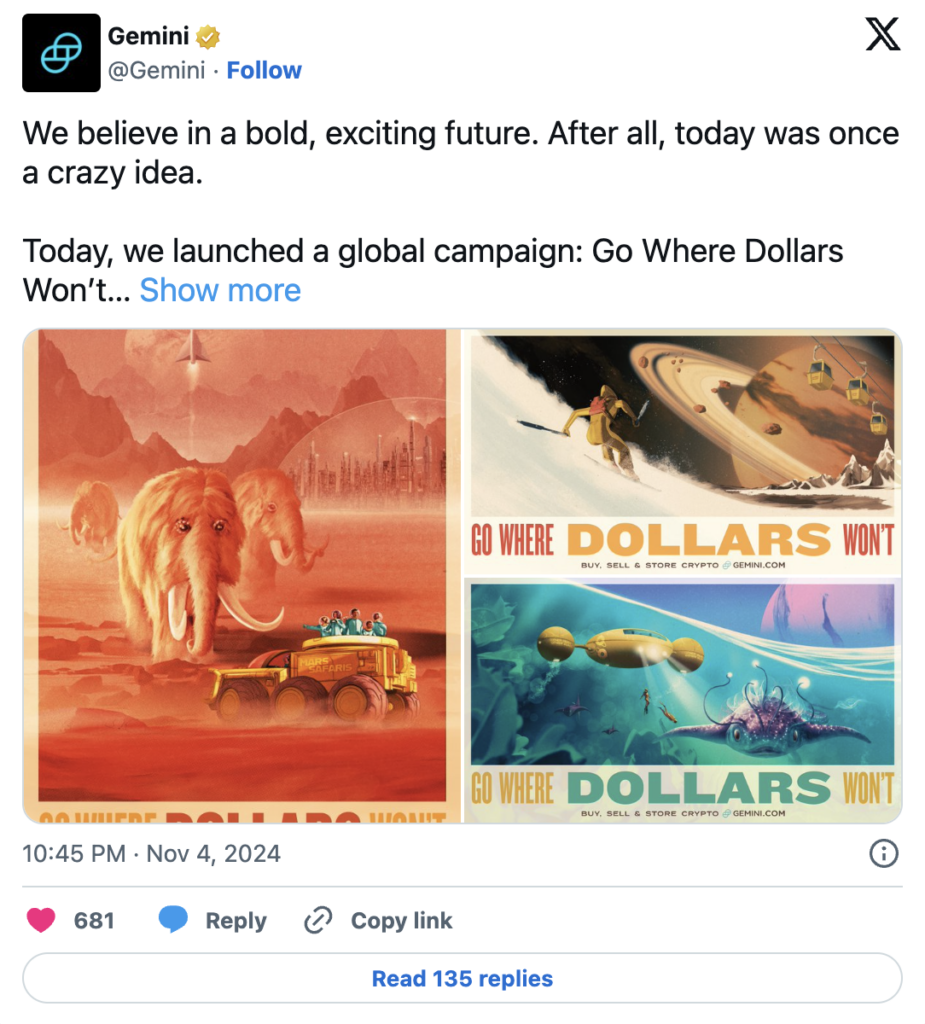Click the Gemini display name
The image size is (925, 1024).
pyautogui.click(x=148, y=37)
